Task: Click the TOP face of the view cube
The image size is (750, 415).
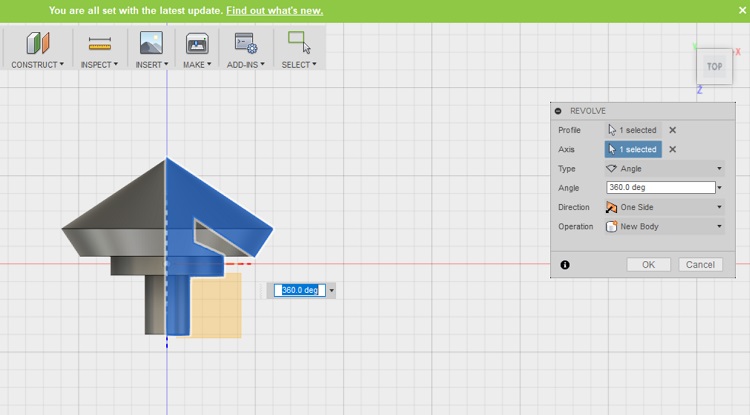Action: (715, 66)
